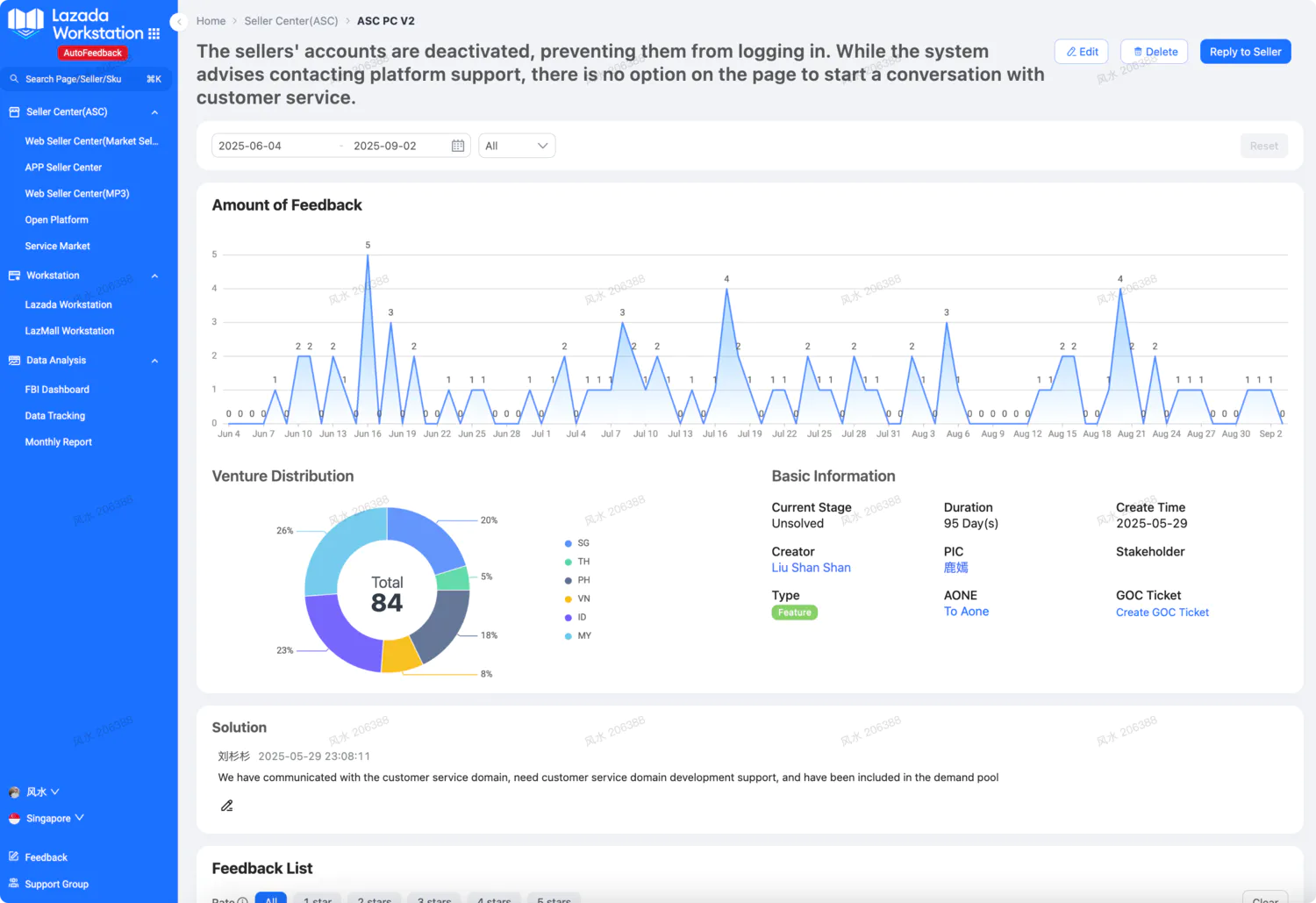Open FBI Dashboard from the sidebar
The image size is (1316, 903).
(x=57, y=390)
